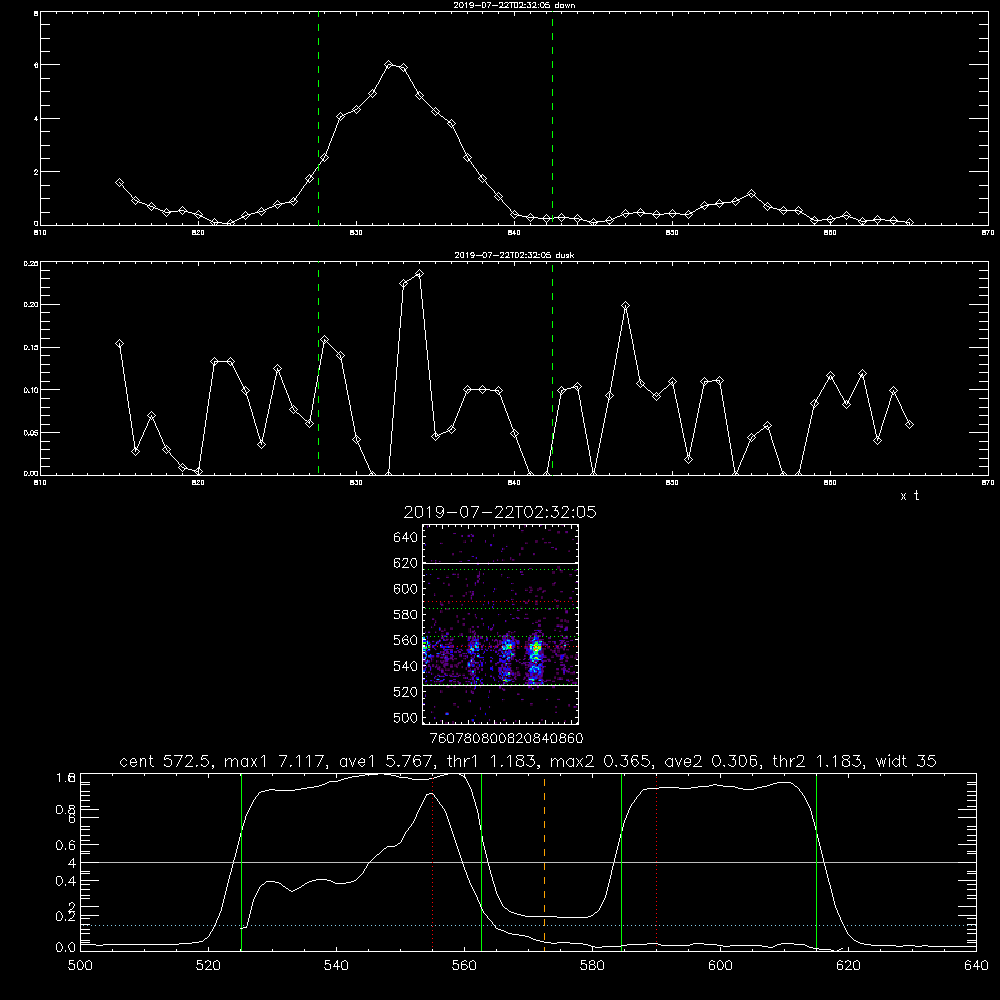Click the dusk plot secondary peak near 847

point(626,305)
